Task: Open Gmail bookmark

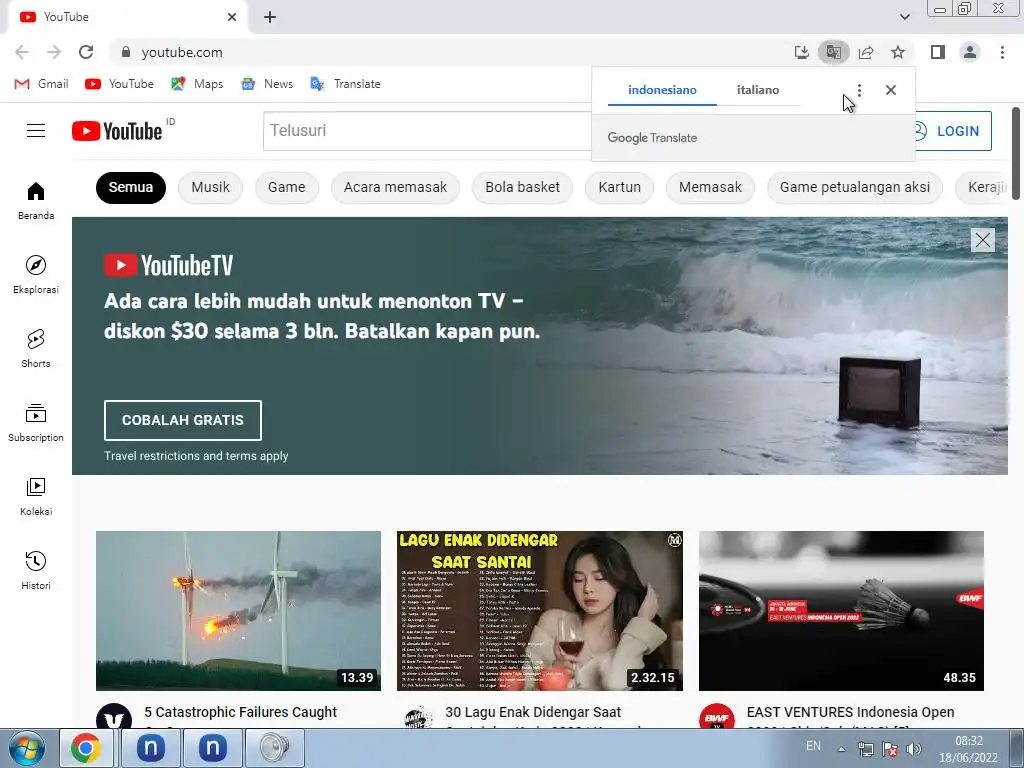Action: (x=41, y=84)
